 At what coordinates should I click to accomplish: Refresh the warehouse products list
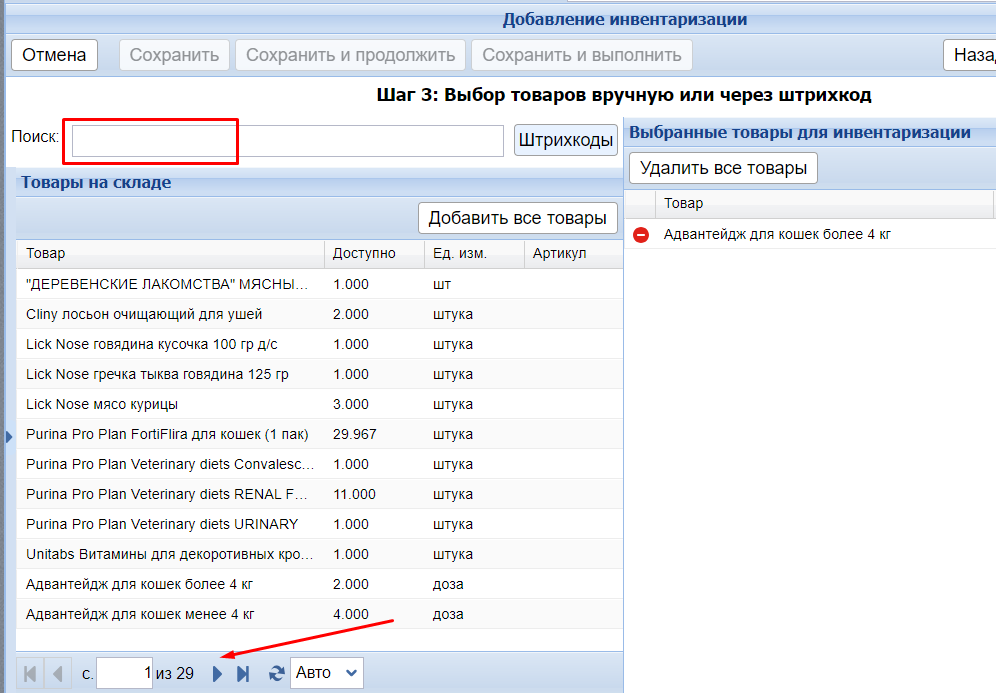(x=276, y=674)
